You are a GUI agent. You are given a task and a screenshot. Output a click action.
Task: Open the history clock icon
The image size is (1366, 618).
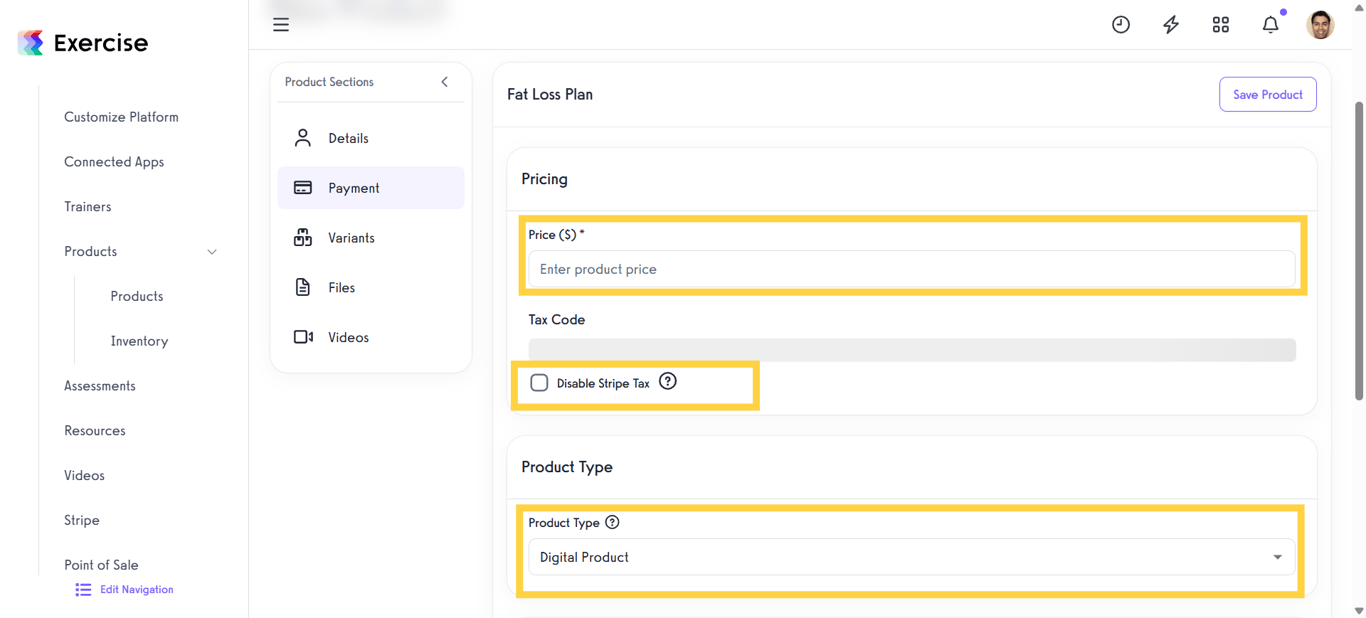[1120, 24]
